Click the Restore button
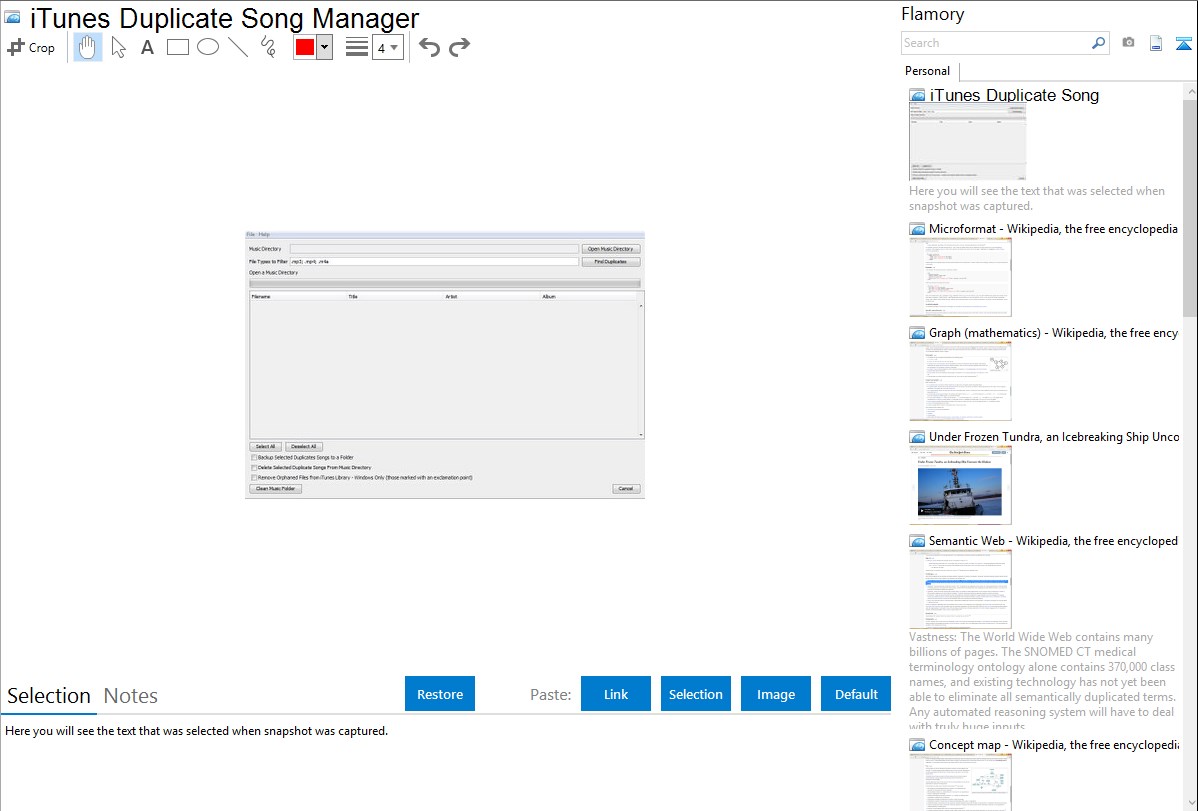Screen dimensions: 1198x811 click(440, 694)
